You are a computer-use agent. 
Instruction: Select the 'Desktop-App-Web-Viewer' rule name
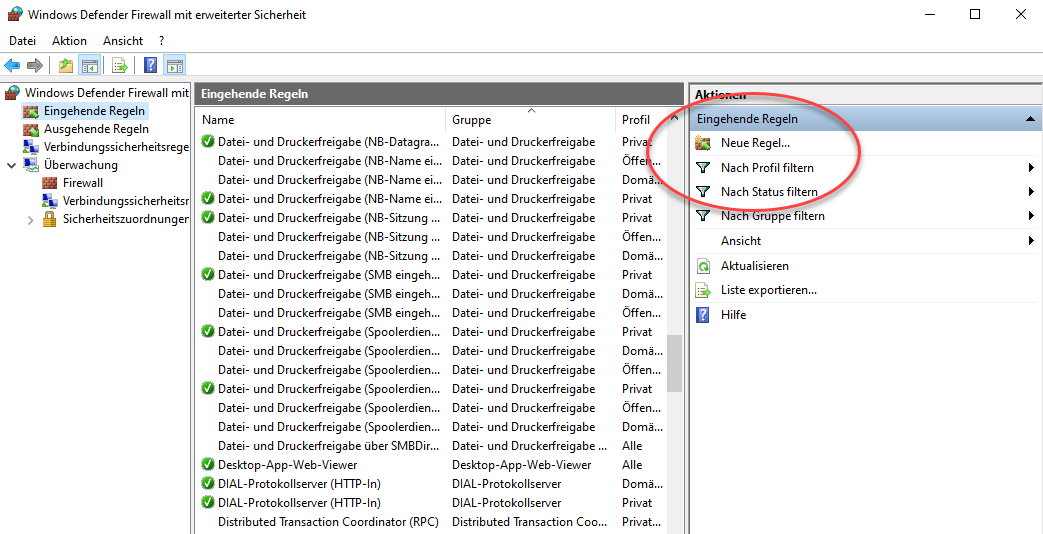287,465
